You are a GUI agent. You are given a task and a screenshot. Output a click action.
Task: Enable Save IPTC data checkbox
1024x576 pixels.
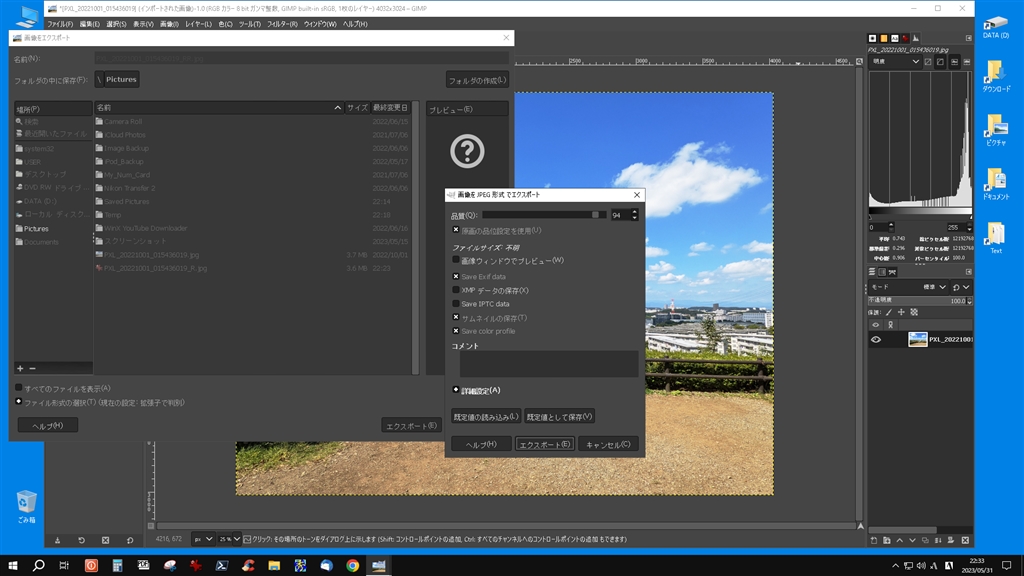click(x=456, y=304)
